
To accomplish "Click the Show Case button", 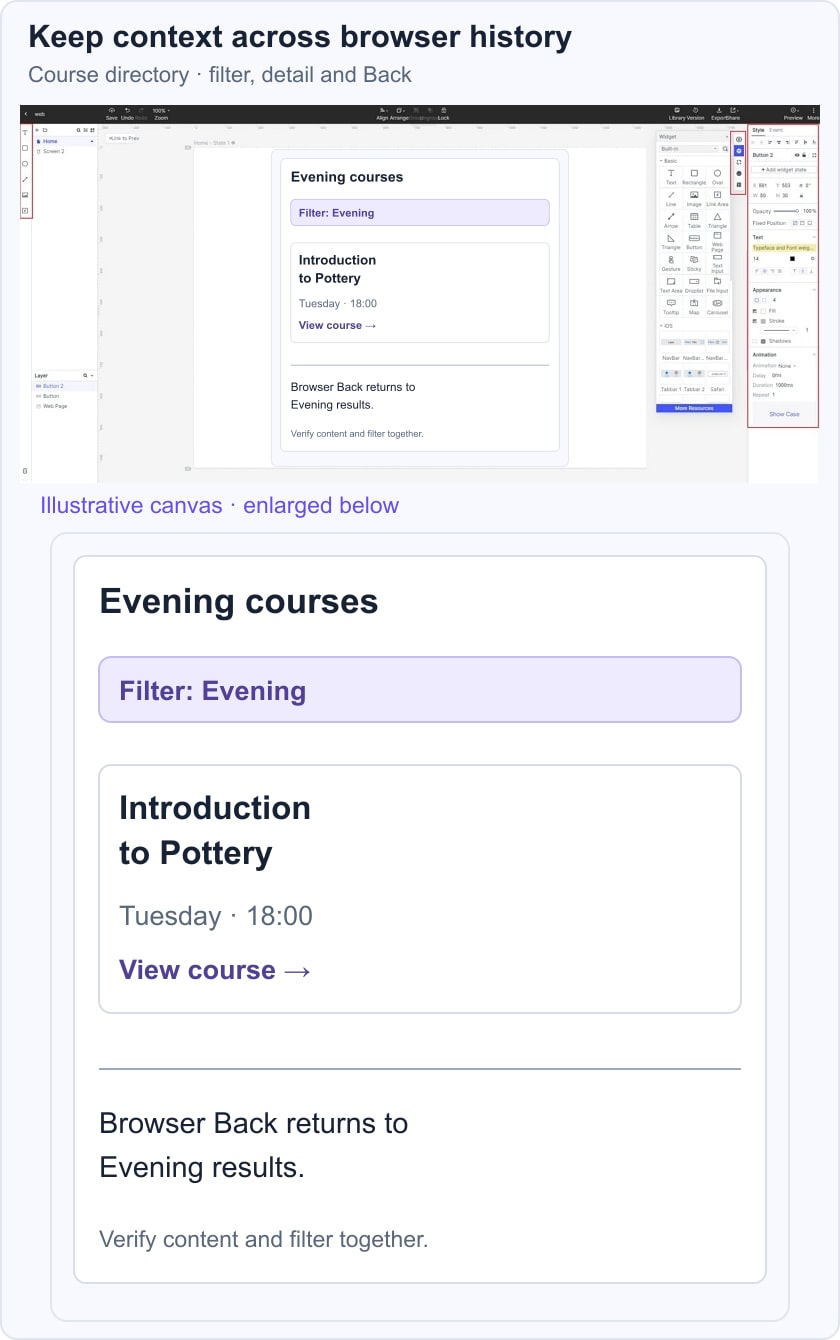I will (x=784, y=414).
